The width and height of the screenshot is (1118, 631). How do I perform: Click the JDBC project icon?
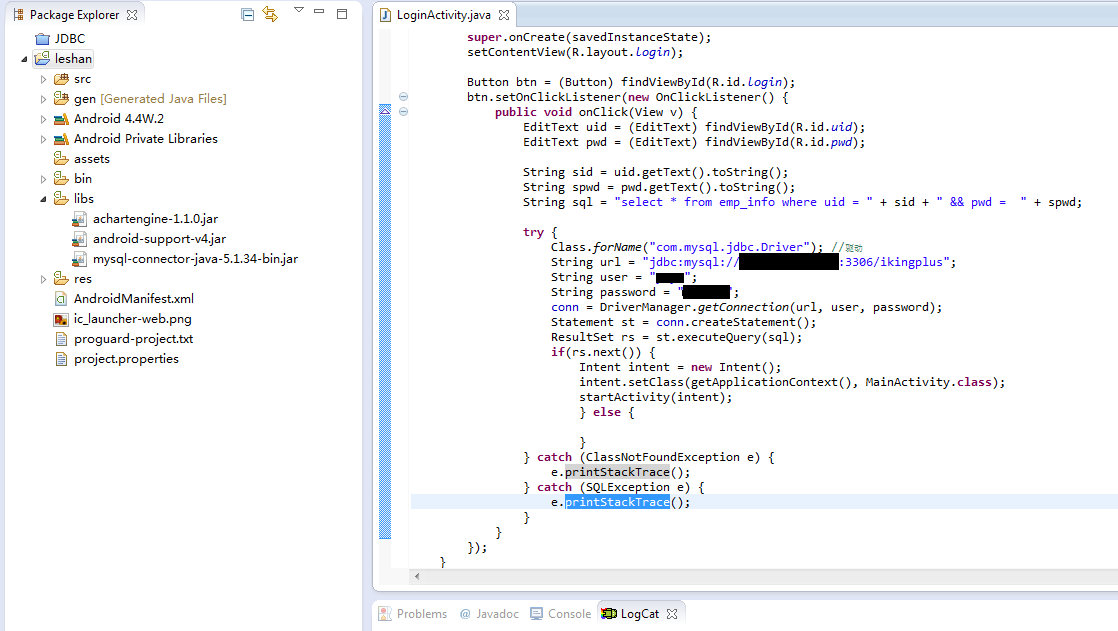pyautogui.click(x=42, y=39)
